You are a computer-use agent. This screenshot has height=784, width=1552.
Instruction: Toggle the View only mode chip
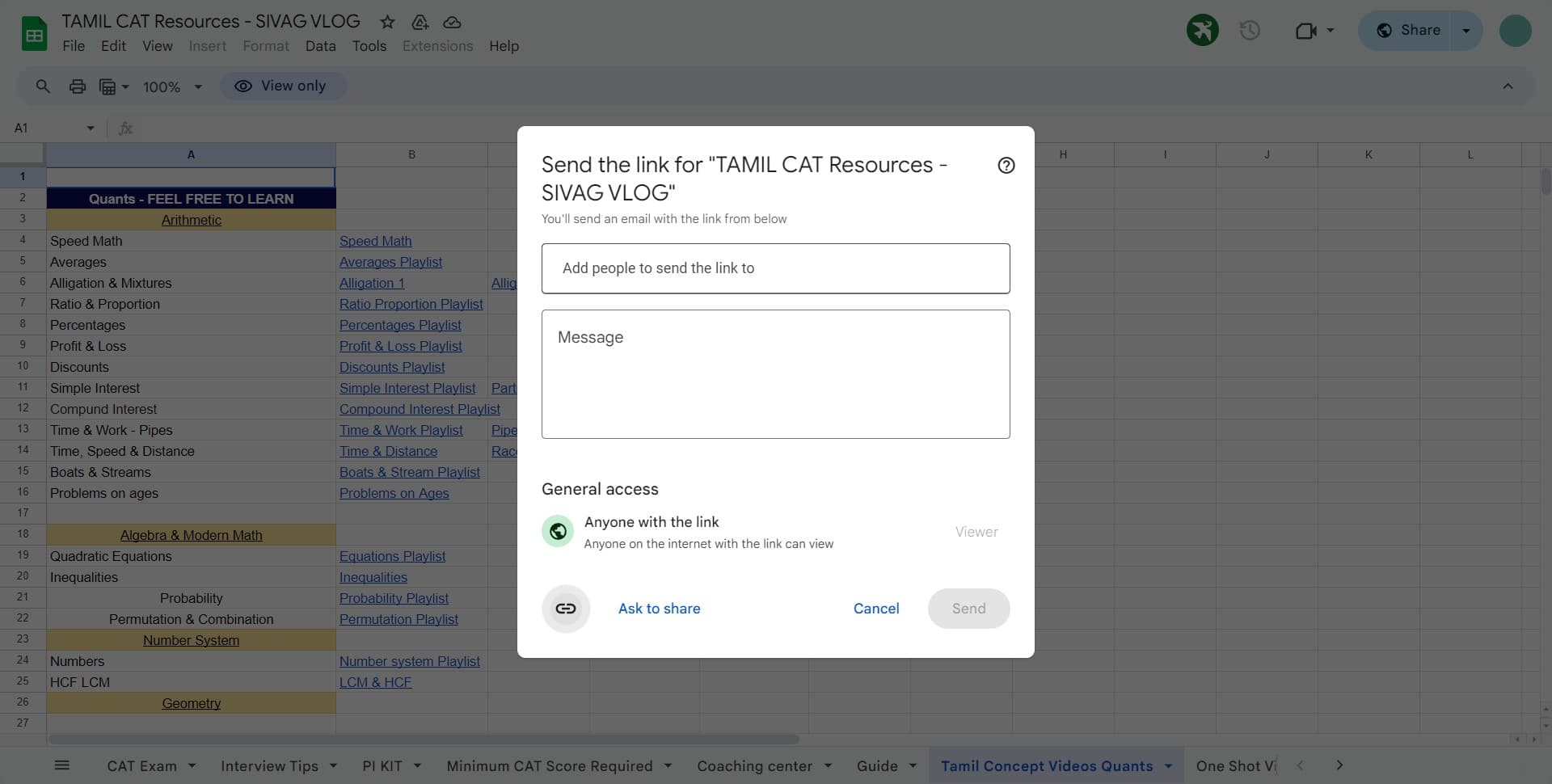click(x=283, y=86)
